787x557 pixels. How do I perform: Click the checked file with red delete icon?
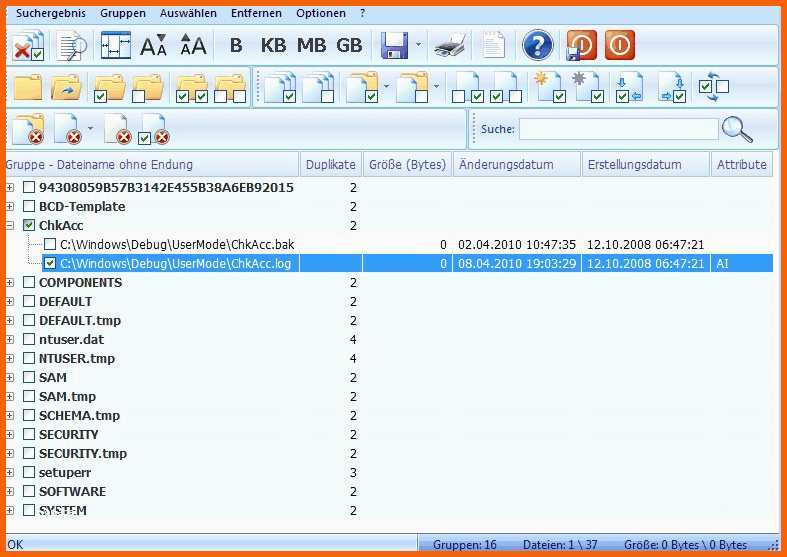154,129
